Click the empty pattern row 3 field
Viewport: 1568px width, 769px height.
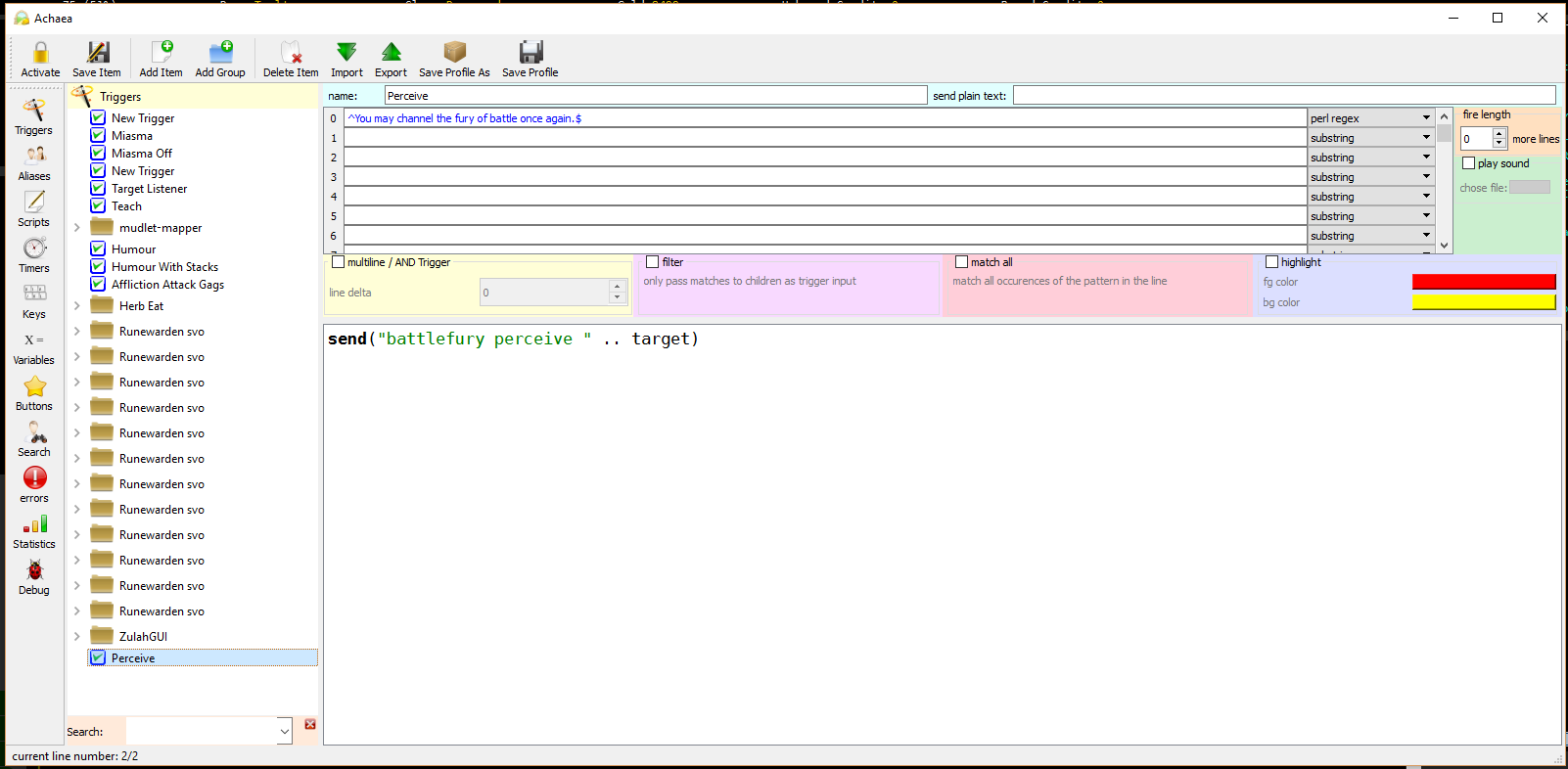coord(825,176)
